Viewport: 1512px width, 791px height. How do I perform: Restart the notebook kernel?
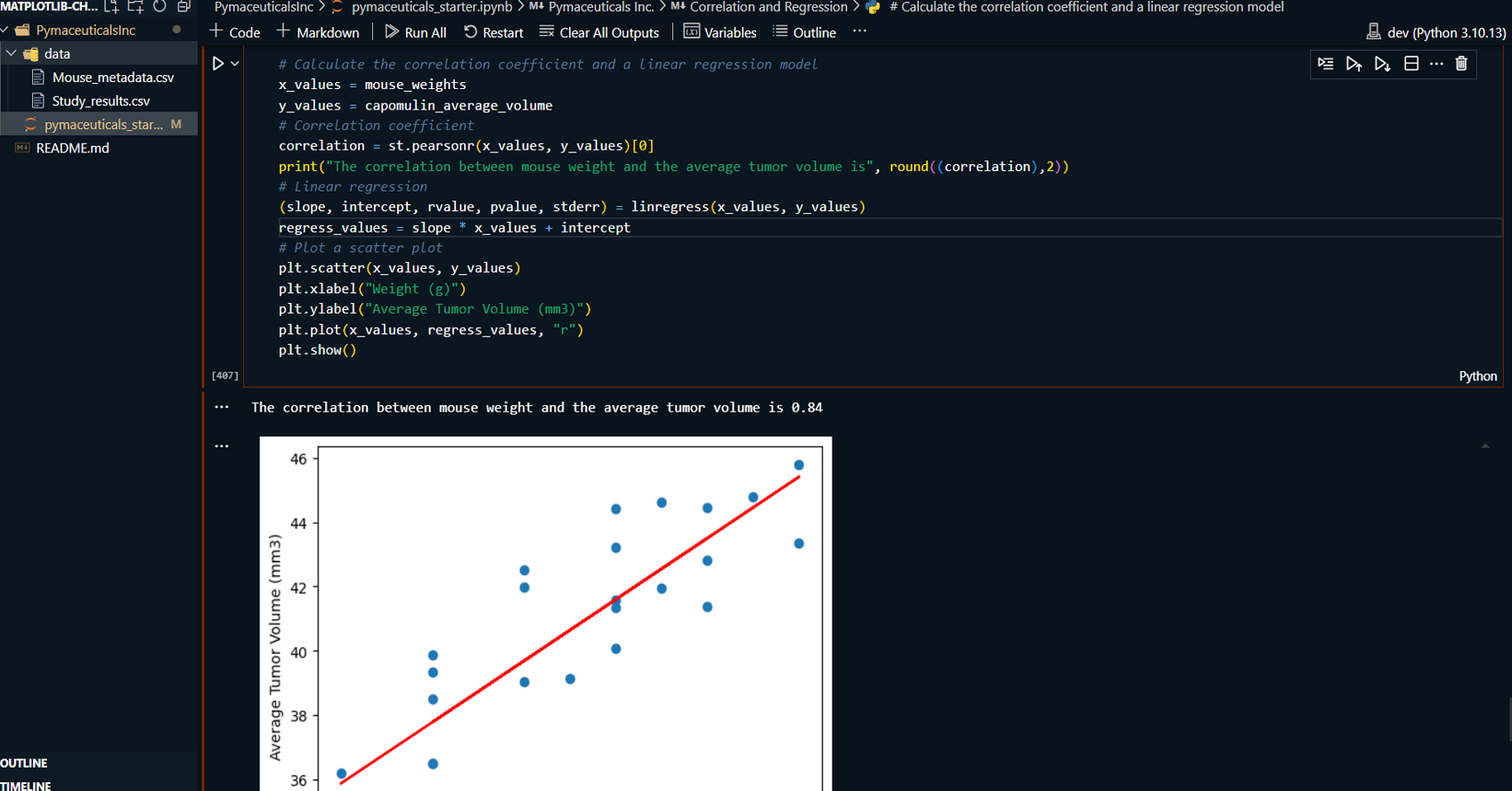pyautogui.click(x=493, y=32)
